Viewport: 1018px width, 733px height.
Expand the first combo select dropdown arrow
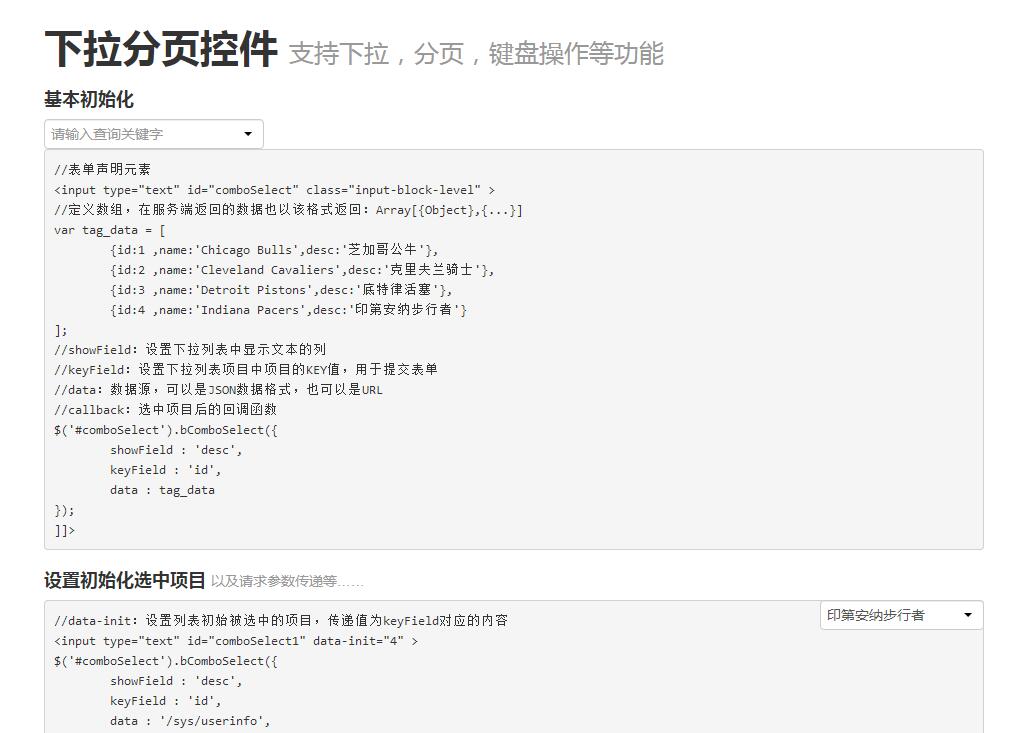pyautogui.click(x=248, y=134)
